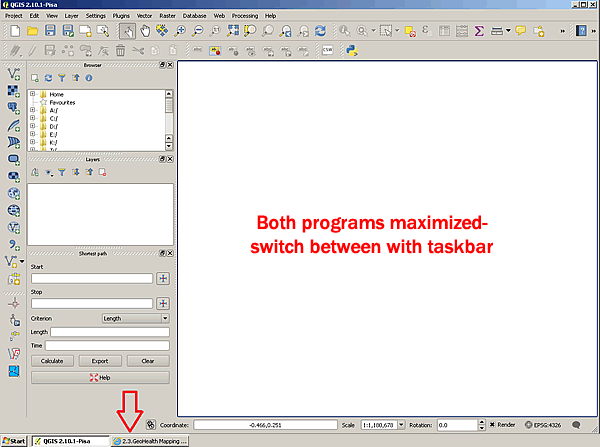Click the Calculate button

coord(52,361)
